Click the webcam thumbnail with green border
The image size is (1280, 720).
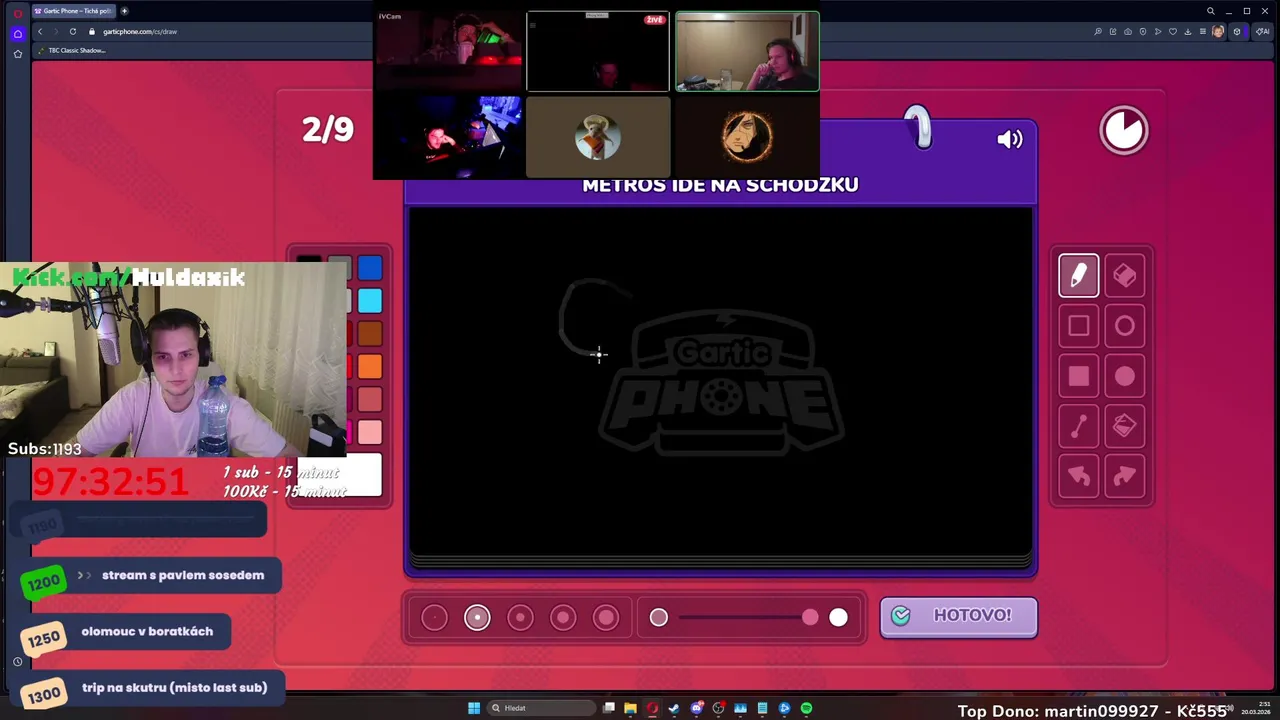tap(747, 51)
